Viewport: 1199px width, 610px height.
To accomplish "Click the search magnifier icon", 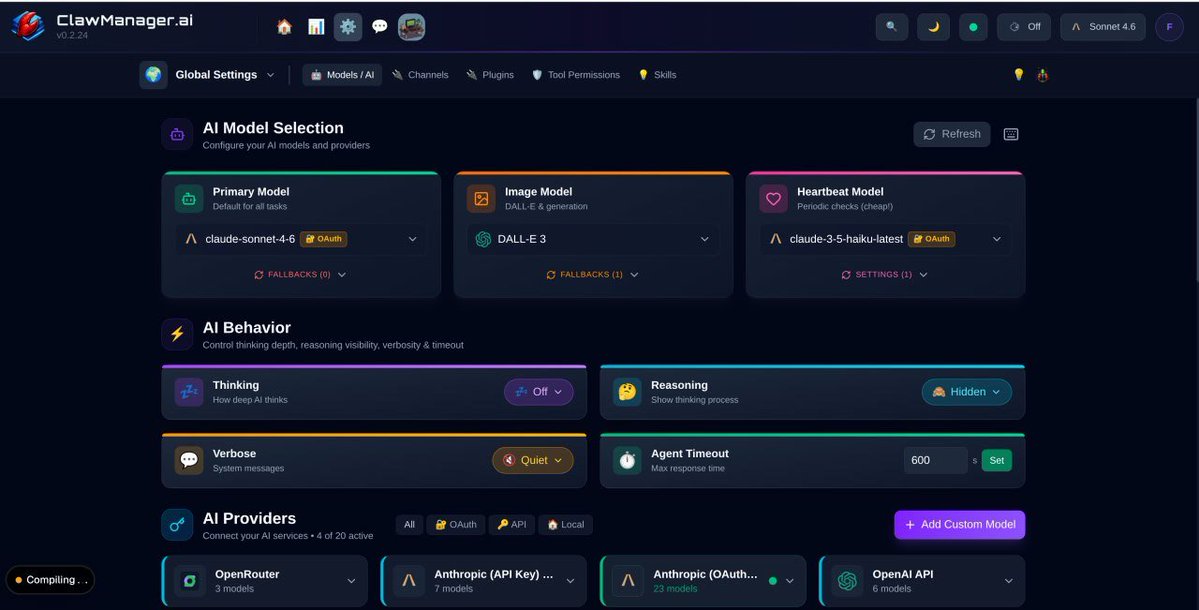I will coord(891,26).
